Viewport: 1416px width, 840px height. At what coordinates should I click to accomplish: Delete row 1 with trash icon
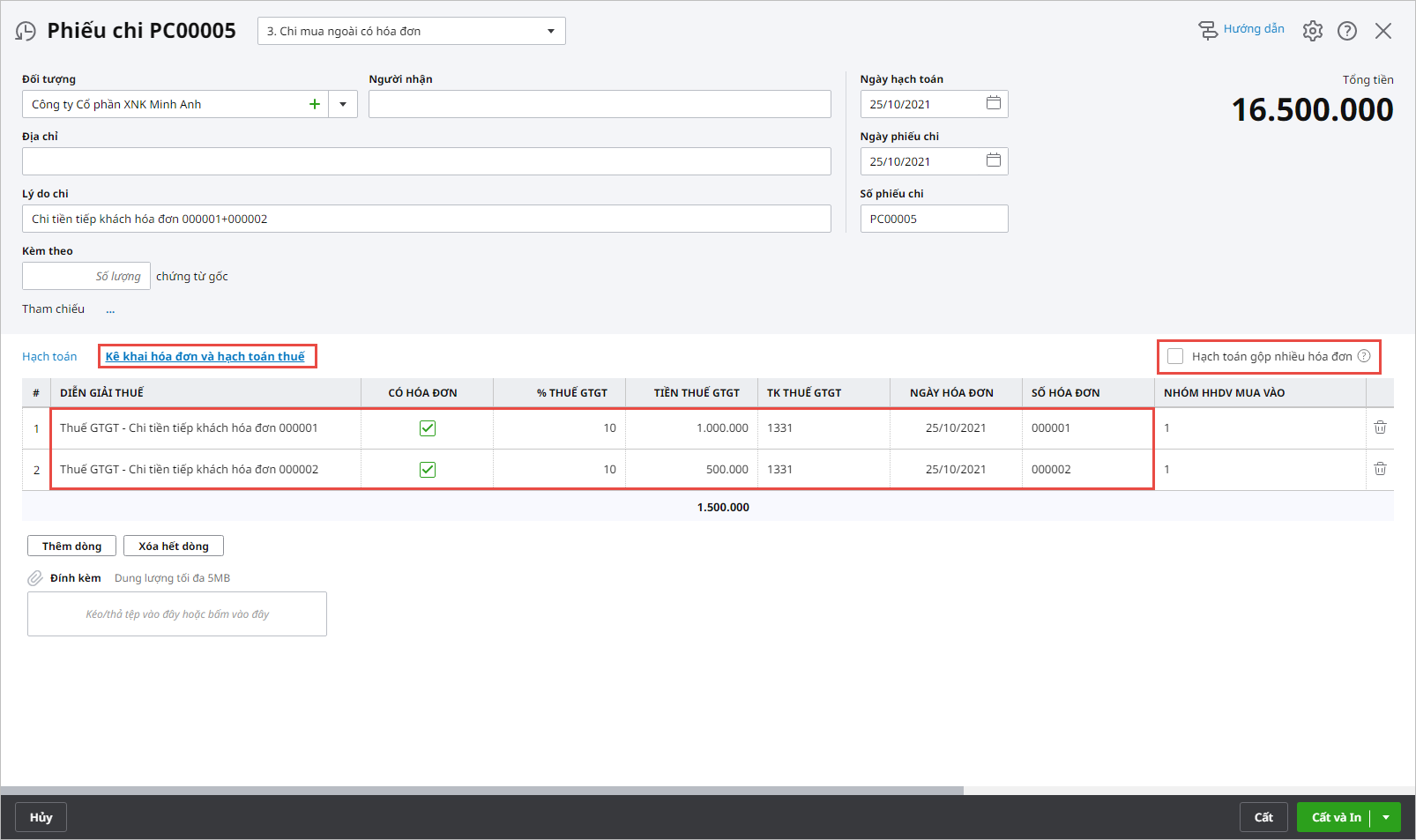tap(1380, 427)
